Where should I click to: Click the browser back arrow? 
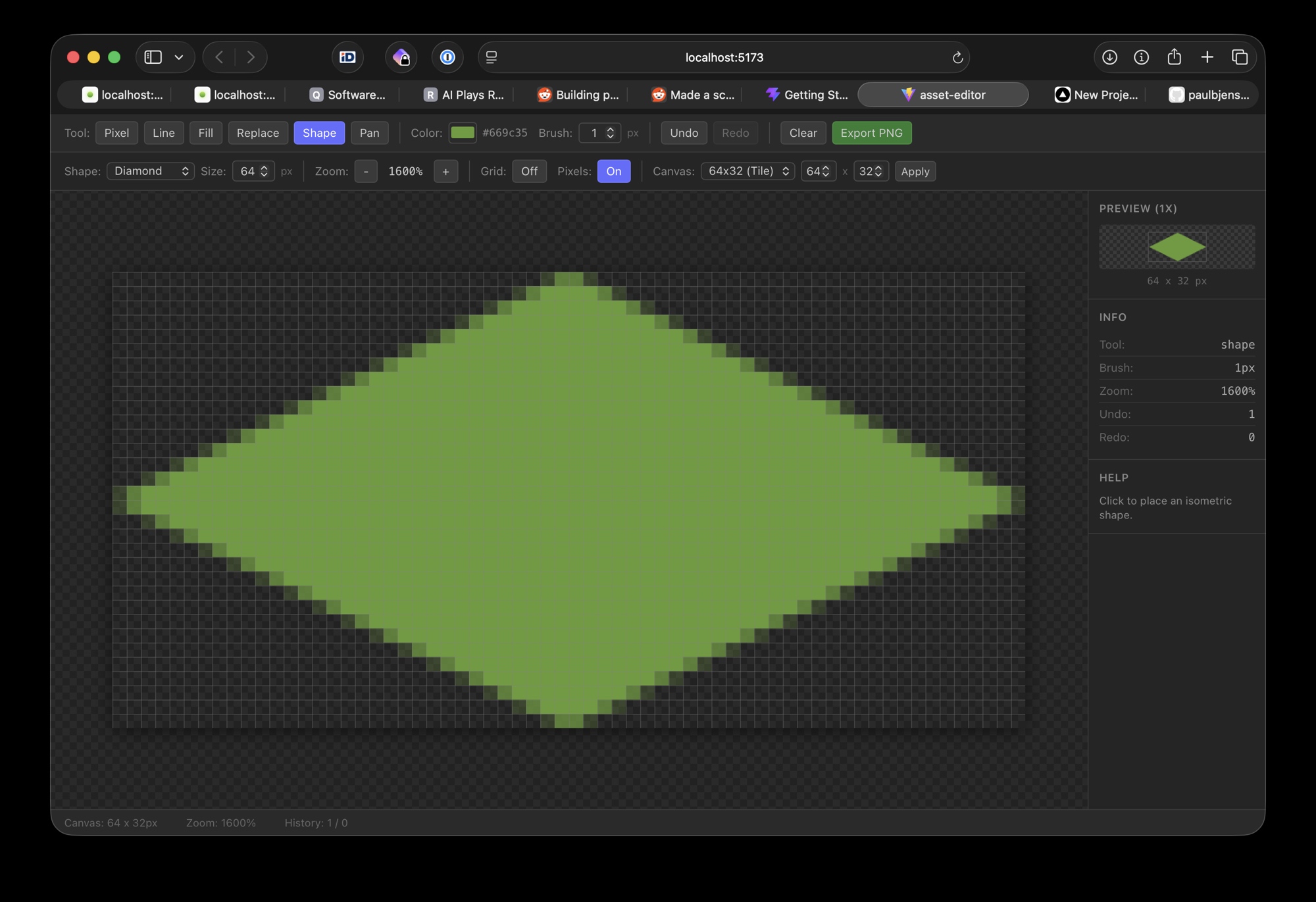(x=220, y=57)
